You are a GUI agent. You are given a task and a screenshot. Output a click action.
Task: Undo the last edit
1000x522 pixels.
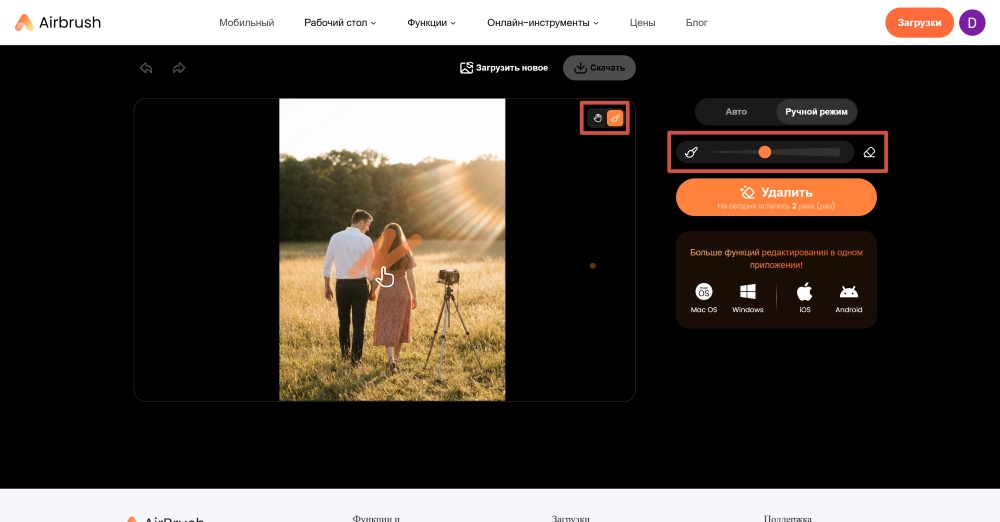click(146, 68)
